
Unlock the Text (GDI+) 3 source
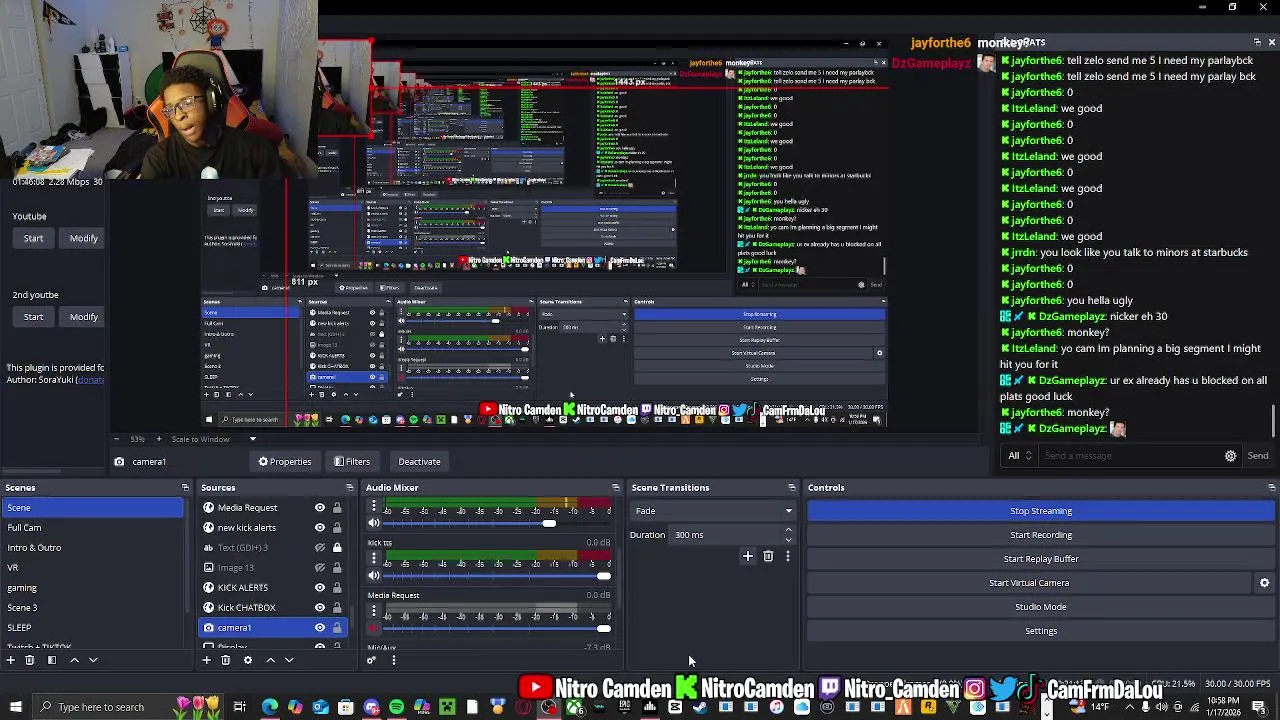point(337,548)
